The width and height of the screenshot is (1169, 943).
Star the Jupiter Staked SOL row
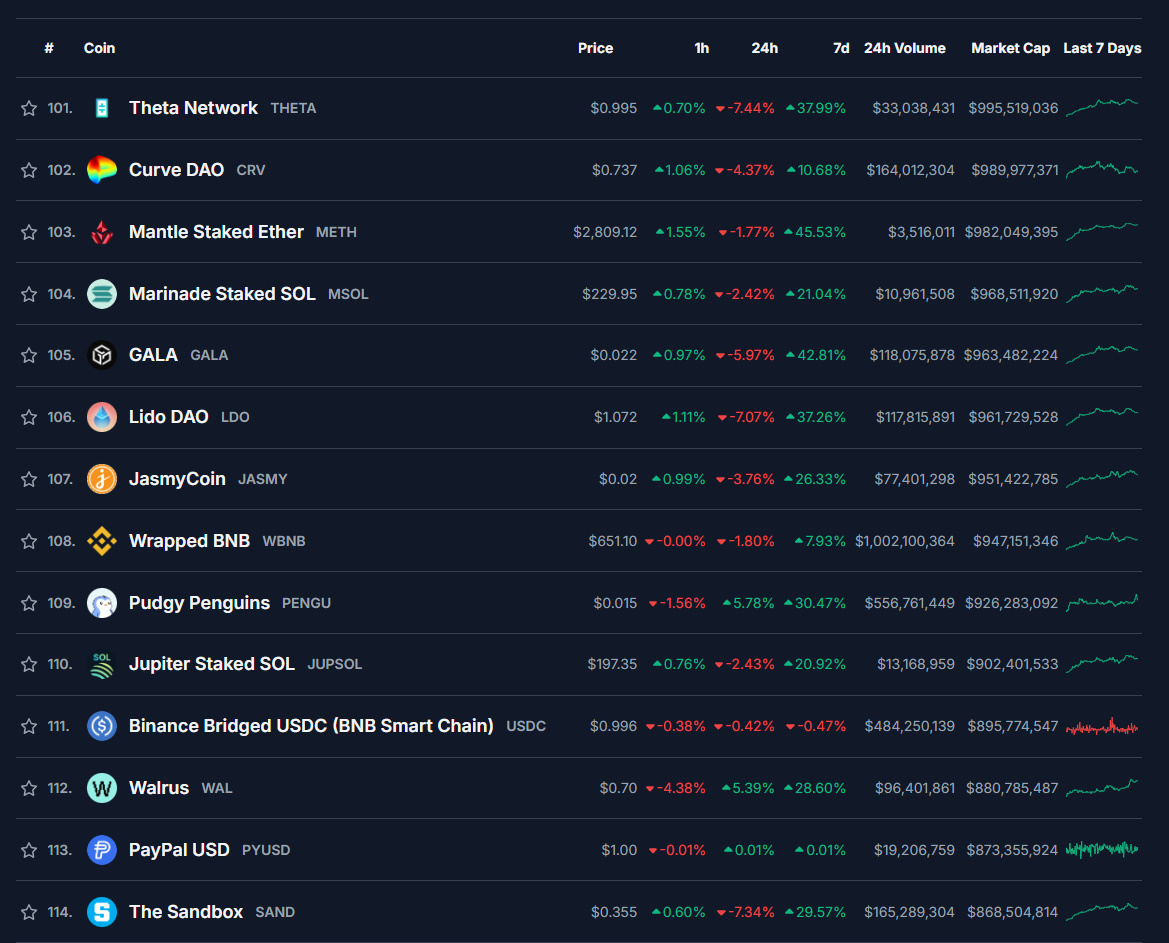click(29, 664)
